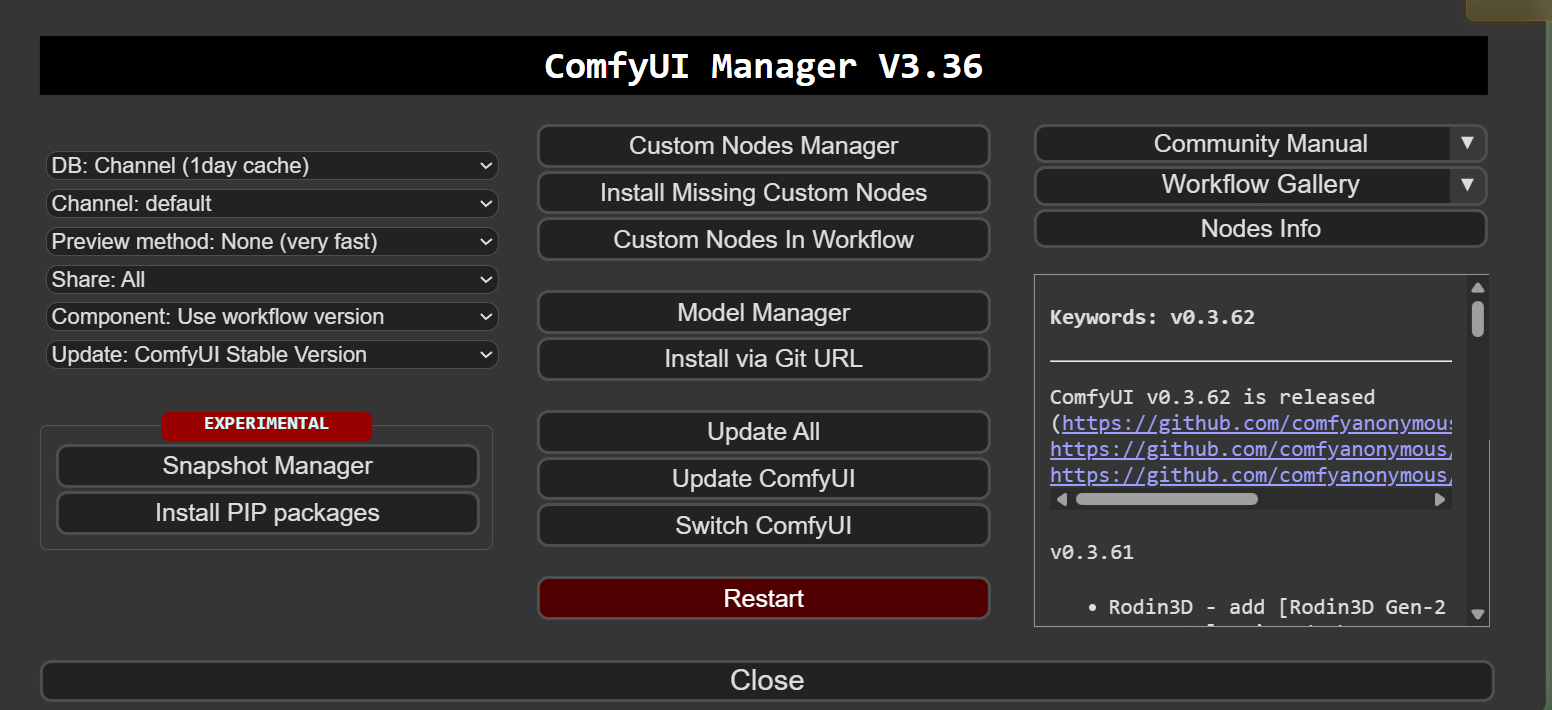Change the Preview method dropdown
Viewport: 1552px width, 710px height.
click(x=272, y=242)
